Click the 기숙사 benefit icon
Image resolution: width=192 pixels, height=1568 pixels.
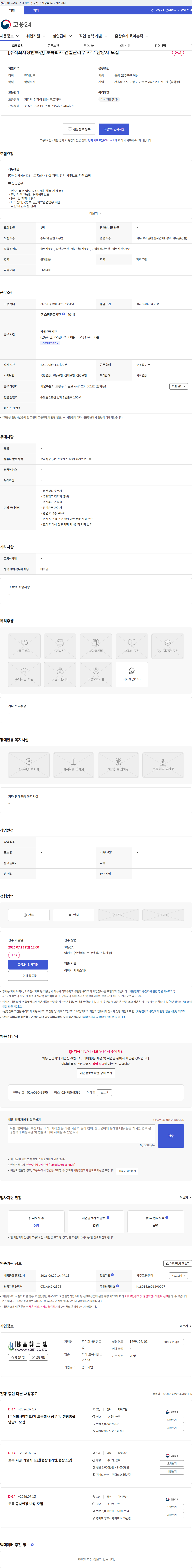(x=60, y=646)
